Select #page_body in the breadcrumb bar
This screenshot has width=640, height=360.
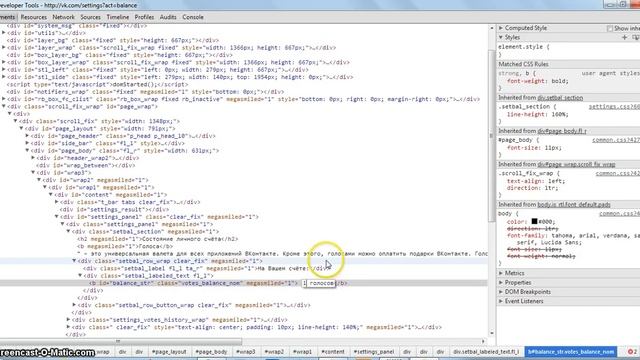(211, 351)
